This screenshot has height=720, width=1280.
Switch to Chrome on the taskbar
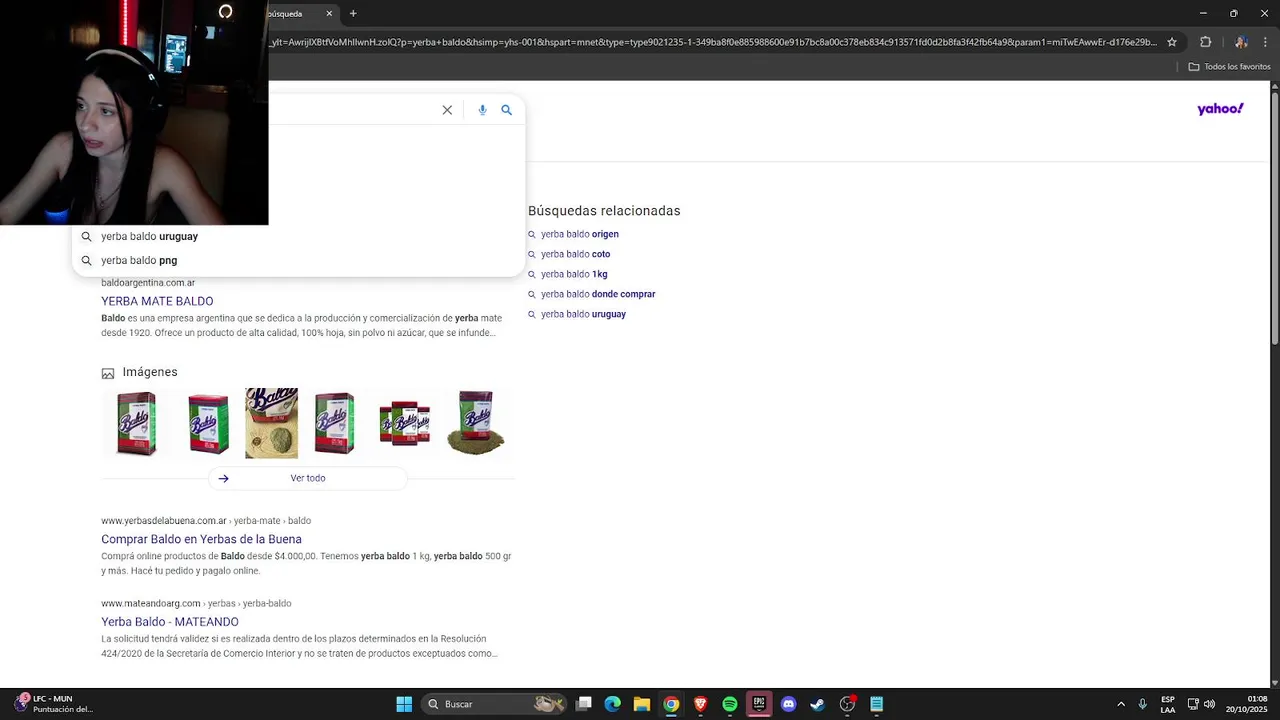coord(671,704)
